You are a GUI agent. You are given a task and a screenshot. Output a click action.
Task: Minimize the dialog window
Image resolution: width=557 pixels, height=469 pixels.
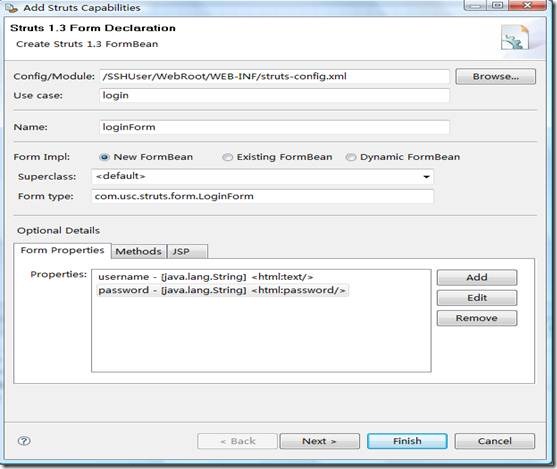coord(476,5)
